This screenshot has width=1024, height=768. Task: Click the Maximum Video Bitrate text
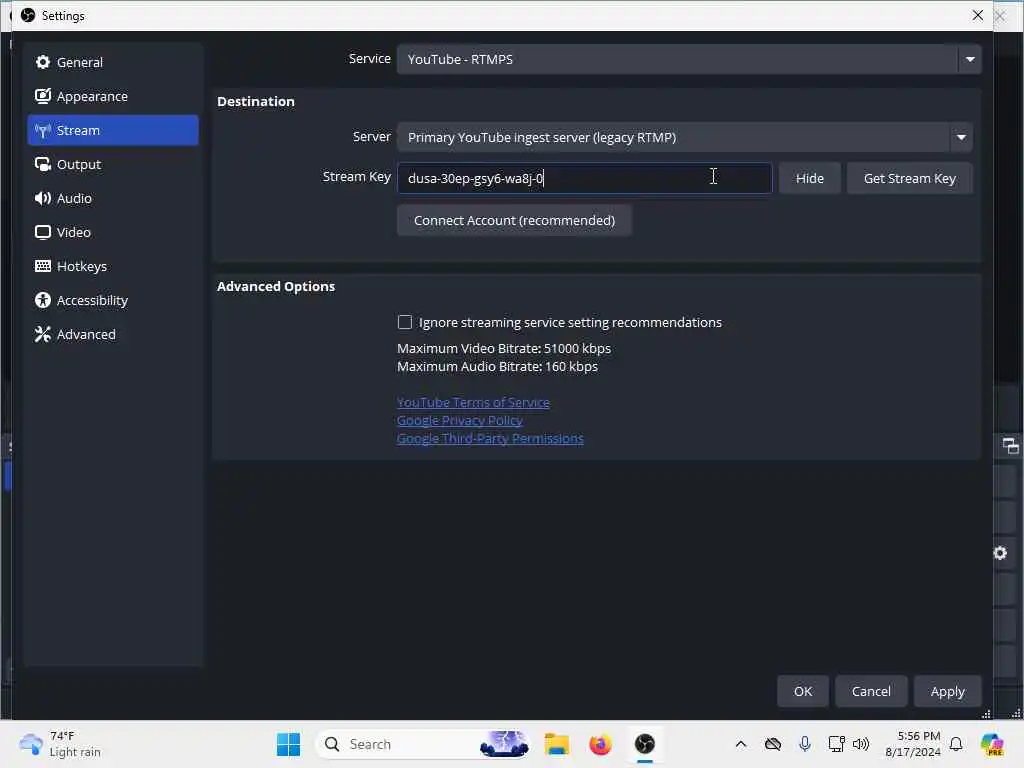(504, 348)
